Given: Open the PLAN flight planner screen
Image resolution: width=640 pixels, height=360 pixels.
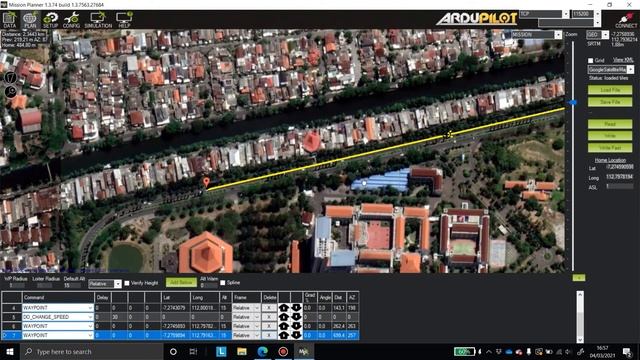Looking at the screenshot, I should tap(30, 20).
